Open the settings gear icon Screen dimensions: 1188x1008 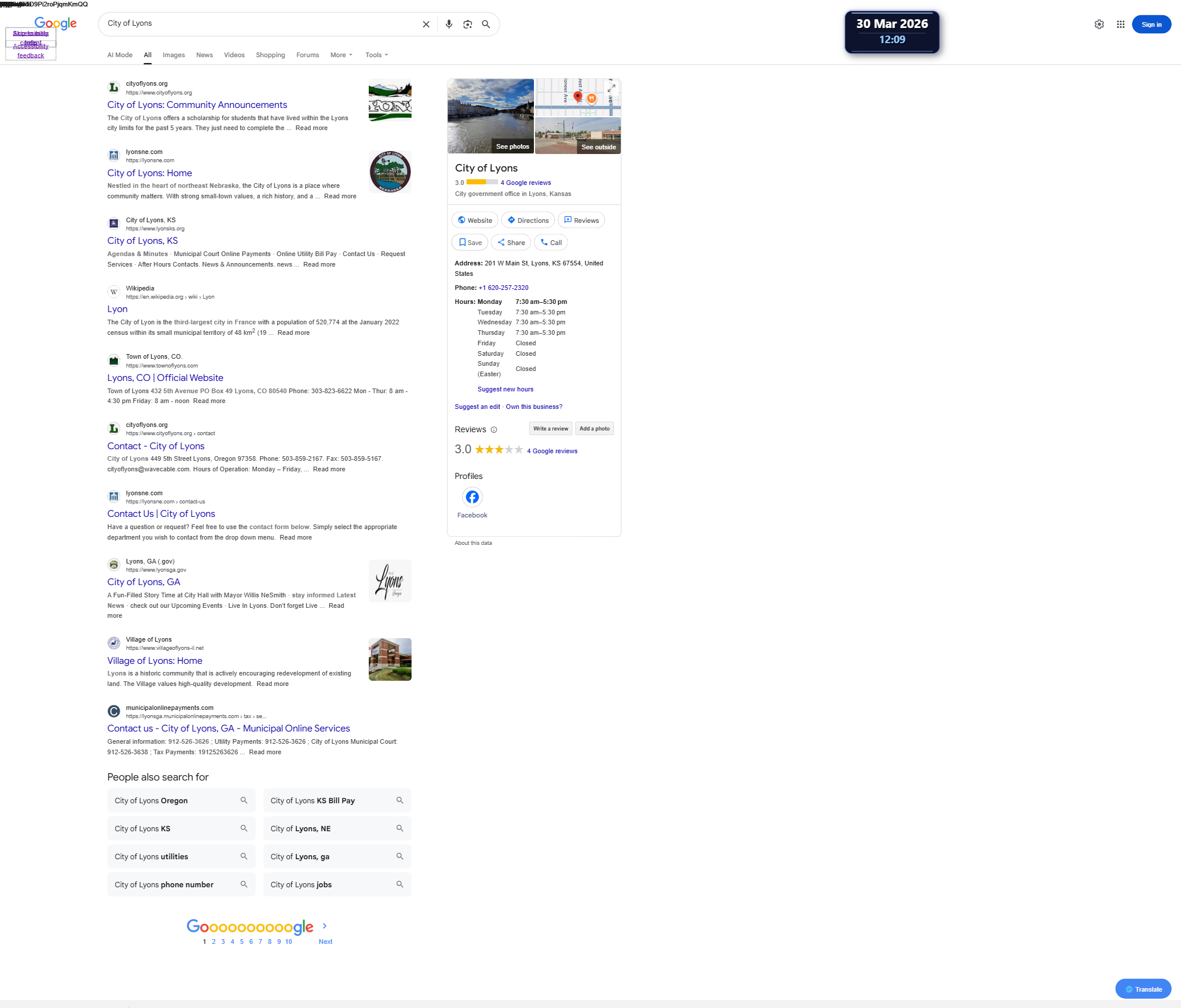click(1099, 24)
